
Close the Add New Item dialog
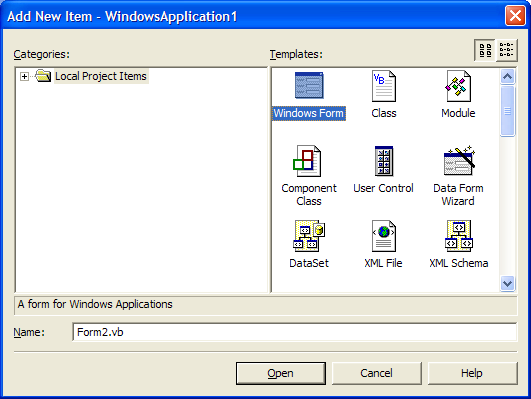click(515, 16)
